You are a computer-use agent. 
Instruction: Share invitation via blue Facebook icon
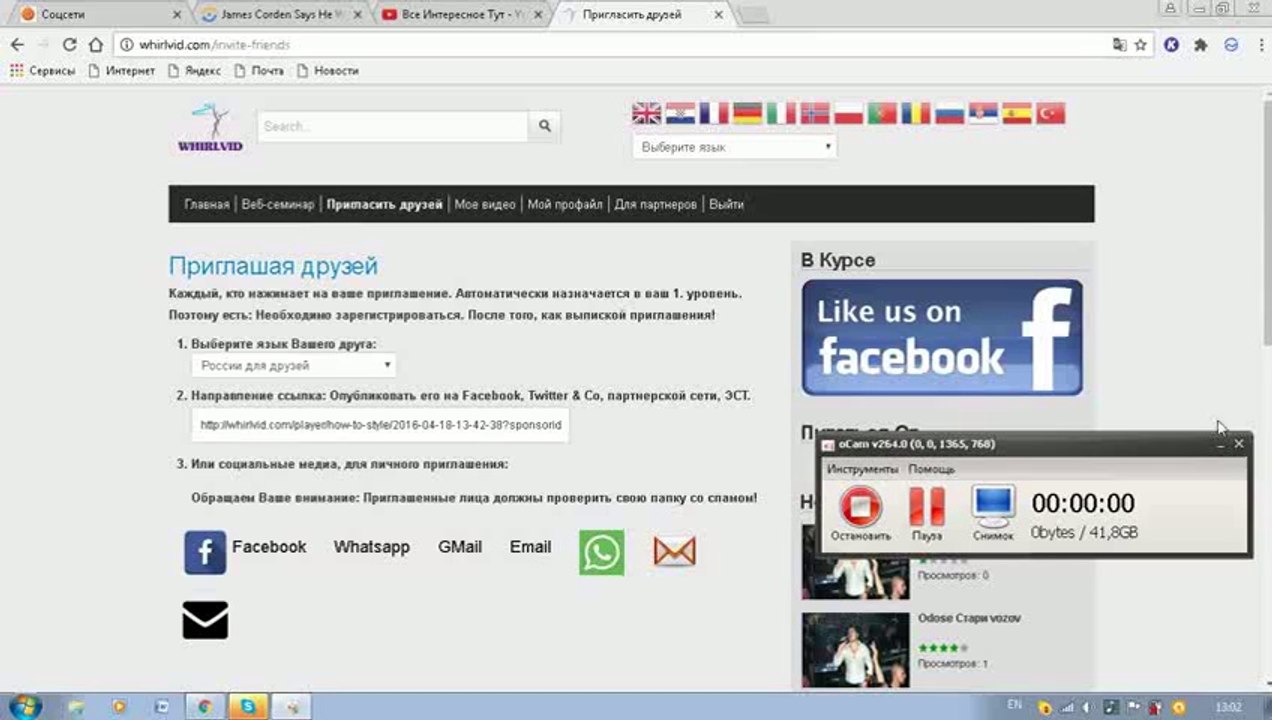pyautogui.click(x=205, y=552)
